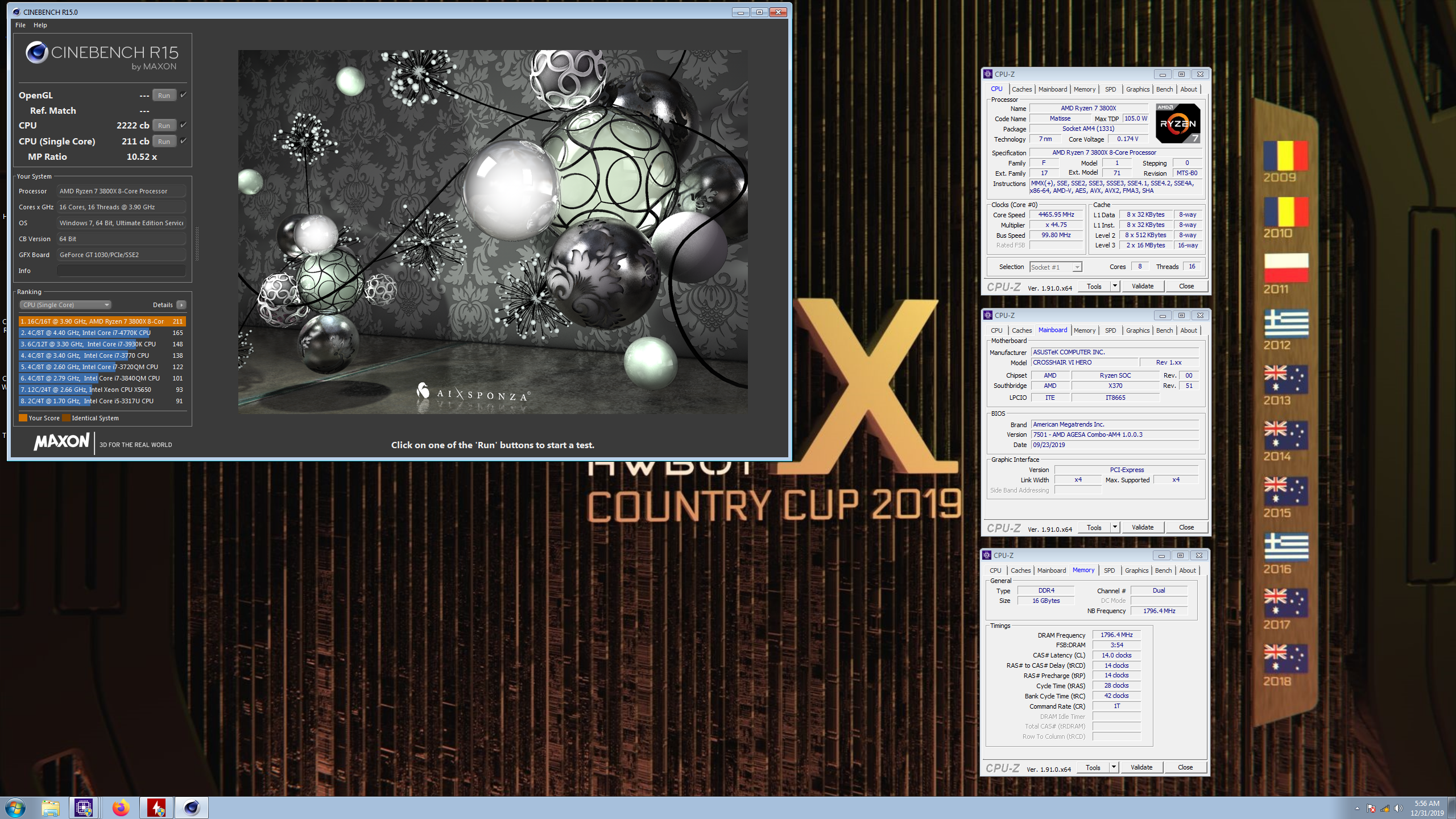Click BIOS Version 7501 field
This screenshot has width=1456, height=819.
[1115, 435]
